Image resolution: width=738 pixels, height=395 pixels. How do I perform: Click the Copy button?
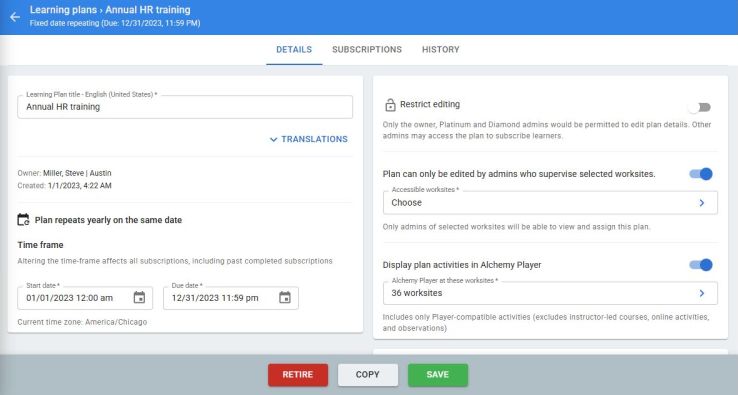368,375
